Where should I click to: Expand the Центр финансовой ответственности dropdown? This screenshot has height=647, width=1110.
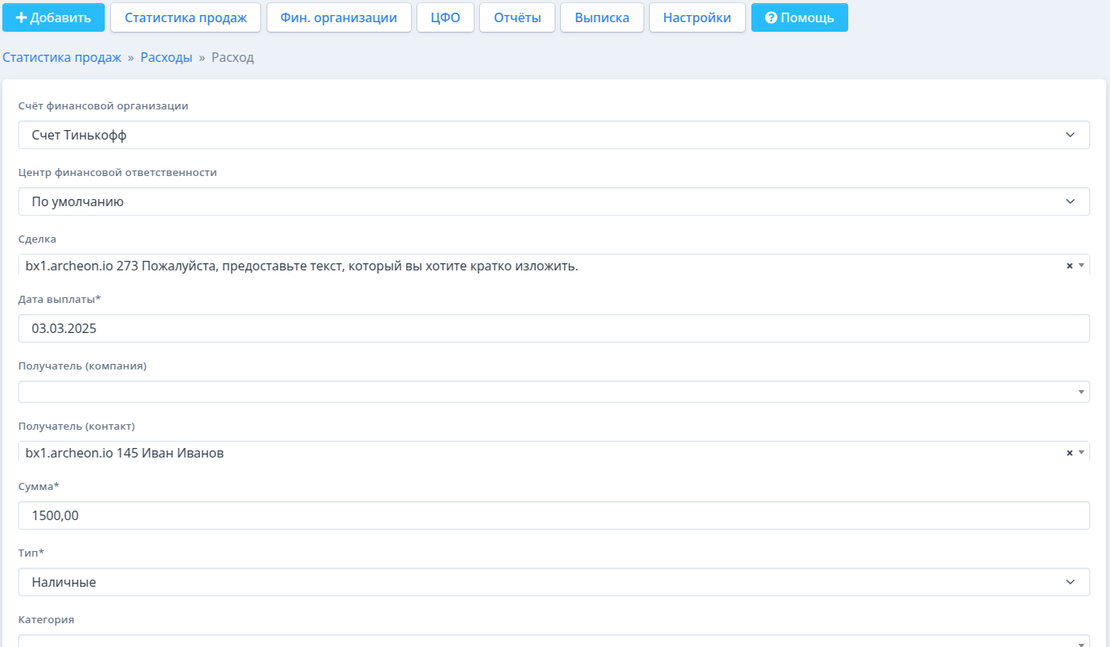click(x=553, y=202)
